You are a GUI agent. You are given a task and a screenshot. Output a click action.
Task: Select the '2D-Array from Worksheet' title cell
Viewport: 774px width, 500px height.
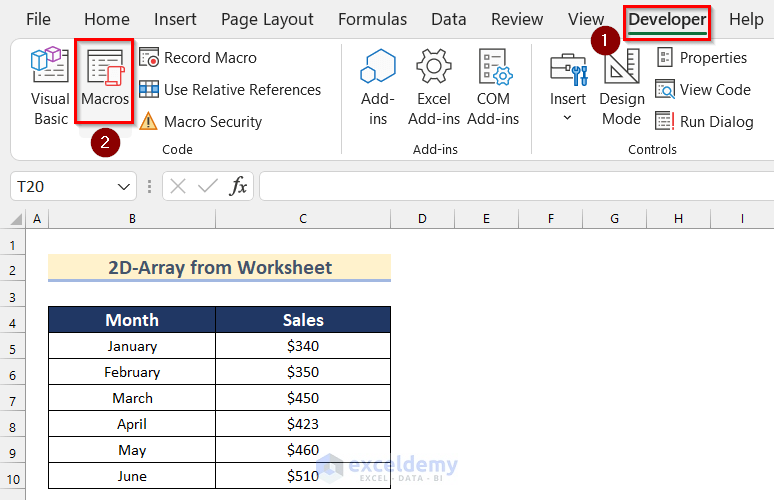(x=220, y=268)
